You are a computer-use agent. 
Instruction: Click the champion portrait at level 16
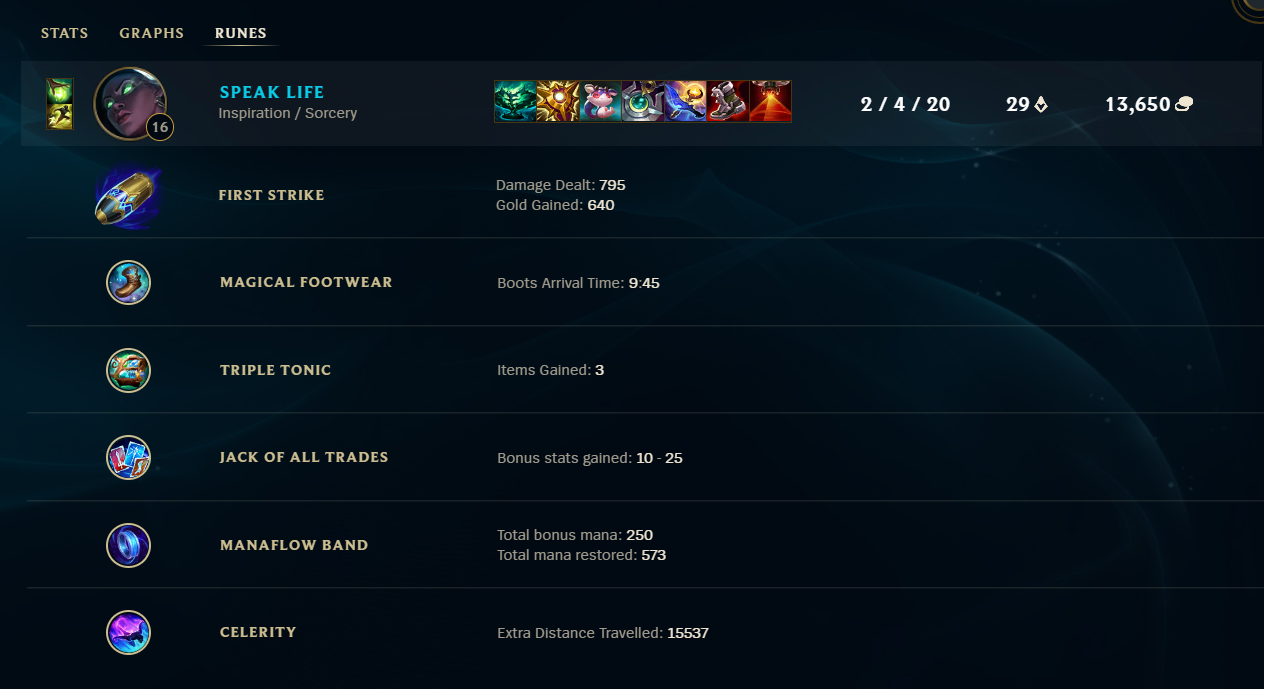point(130,103)
